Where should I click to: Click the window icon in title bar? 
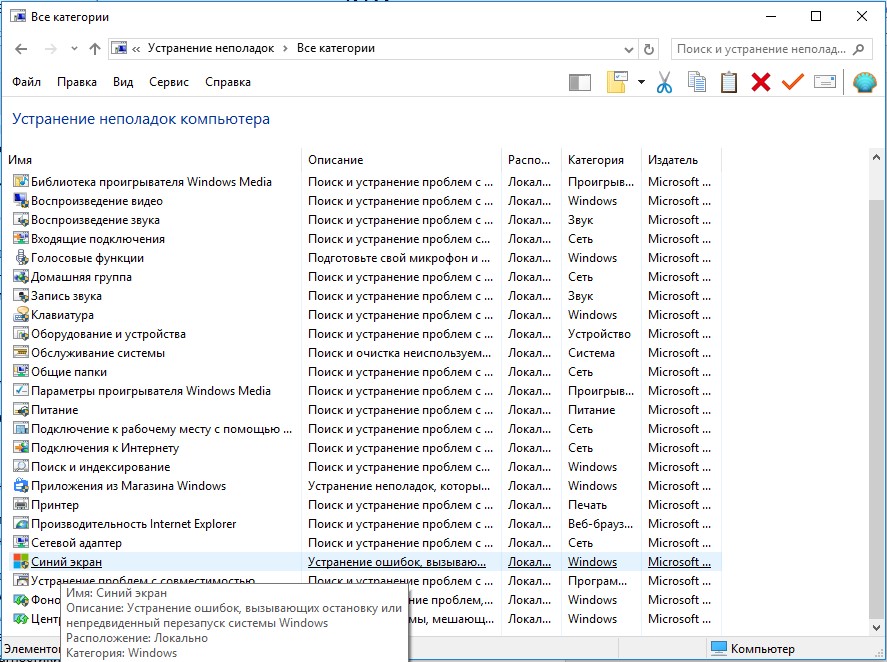pyautogui.click(x=18, y=16)
